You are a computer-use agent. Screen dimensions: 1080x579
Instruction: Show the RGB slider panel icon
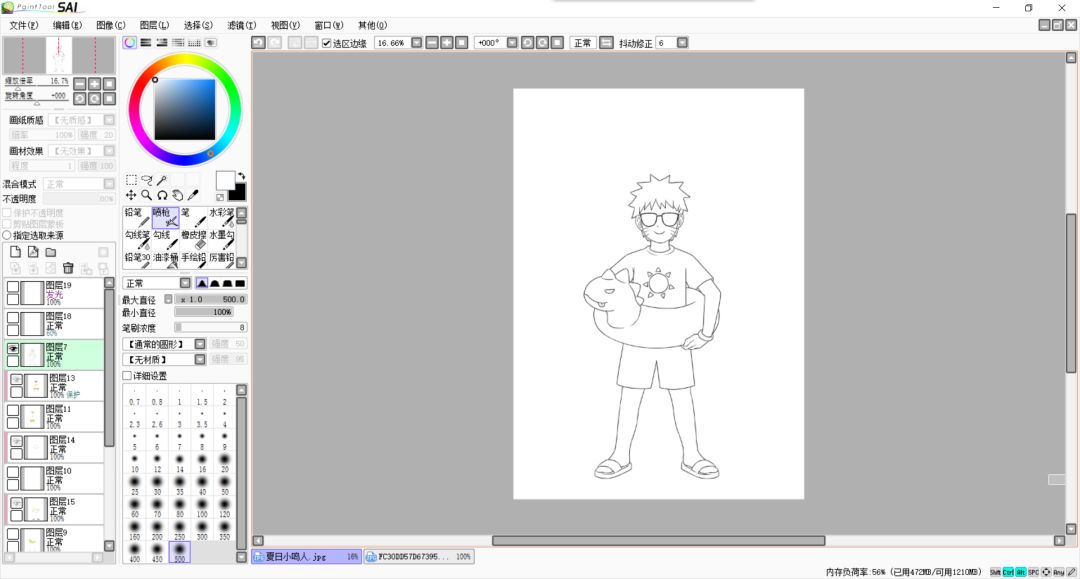145,43
